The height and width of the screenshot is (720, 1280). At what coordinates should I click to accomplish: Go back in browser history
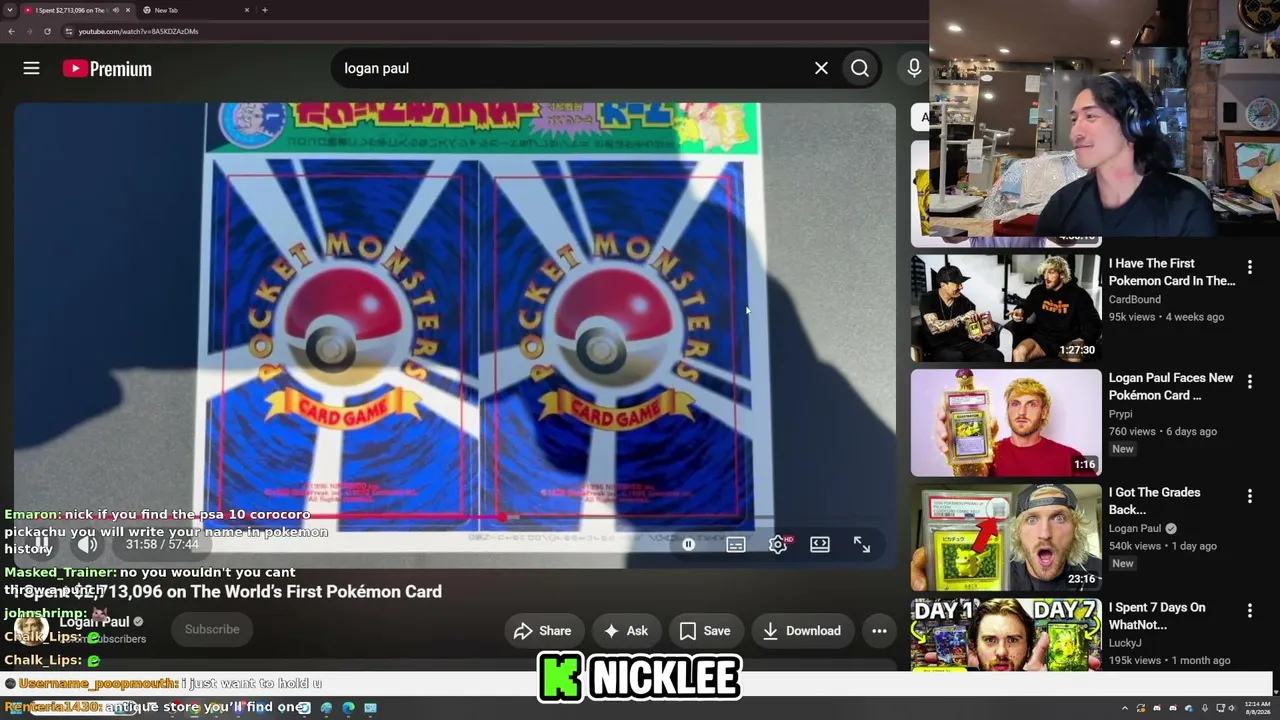click(x=11, y=31)
